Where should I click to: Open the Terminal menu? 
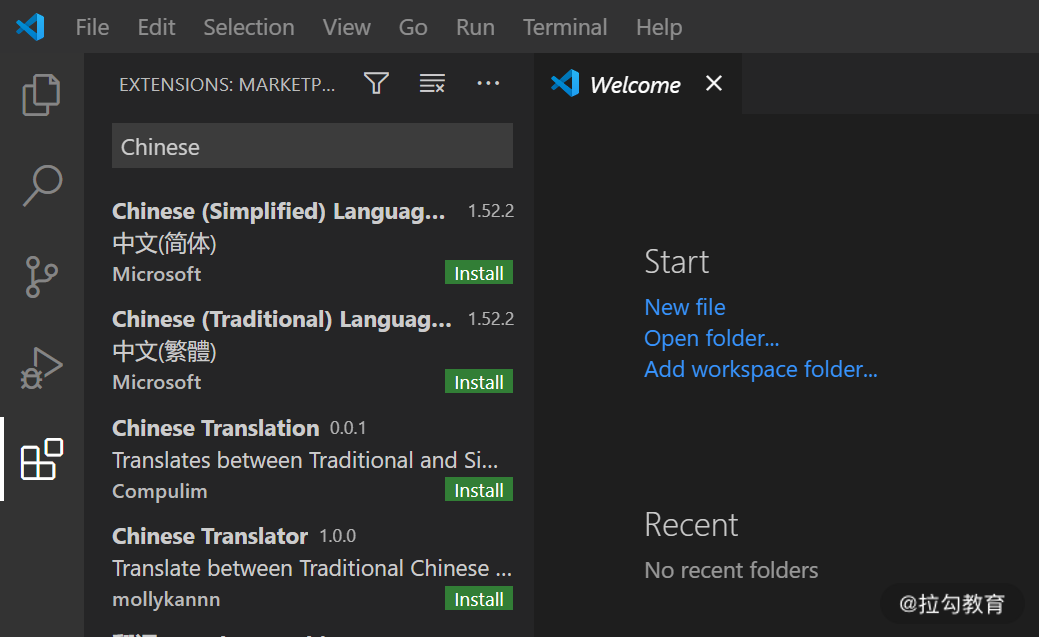[565, 27]
